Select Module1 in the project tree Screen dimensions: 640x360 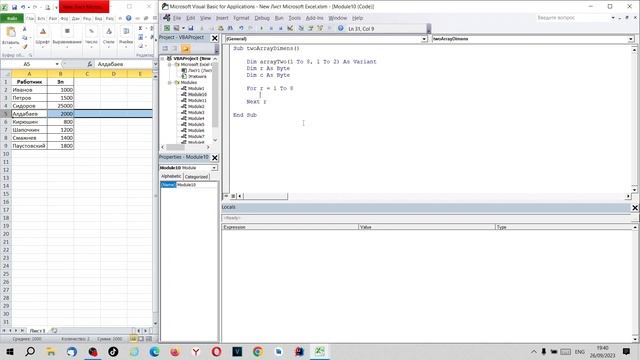[x=196, y=89]
